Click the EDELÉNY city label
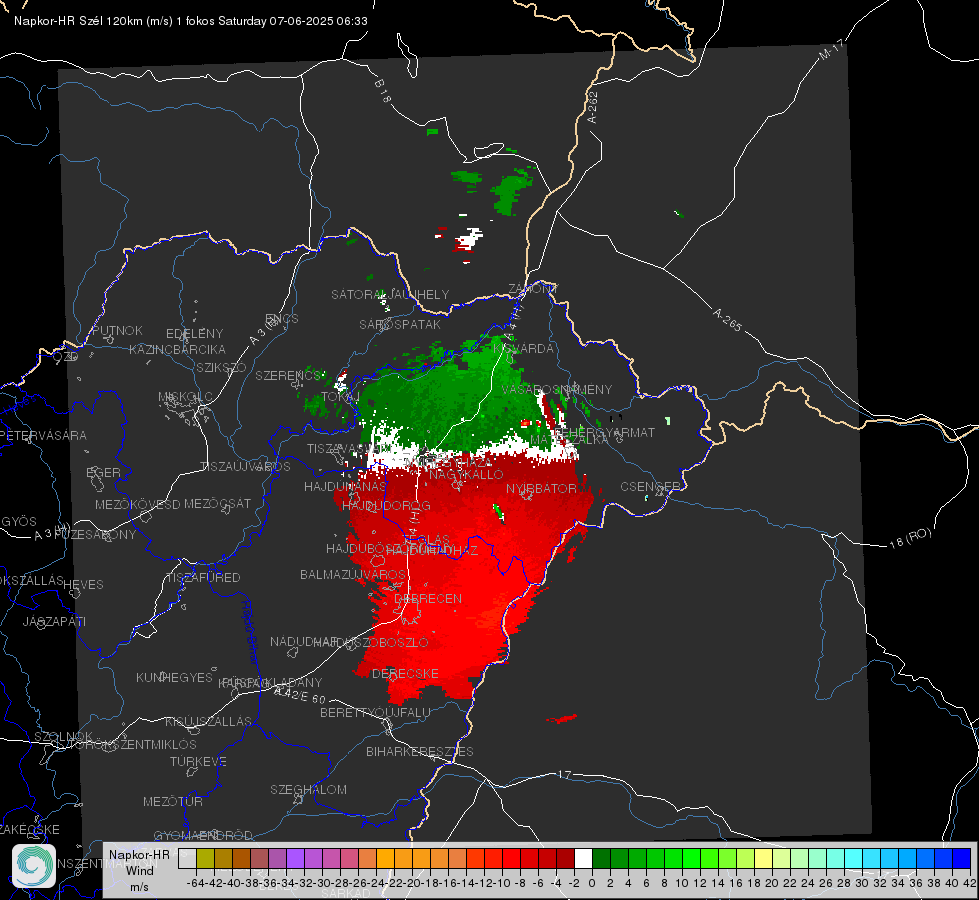The width and height of the screenshot is (979, 900). (x=194, y=334)
